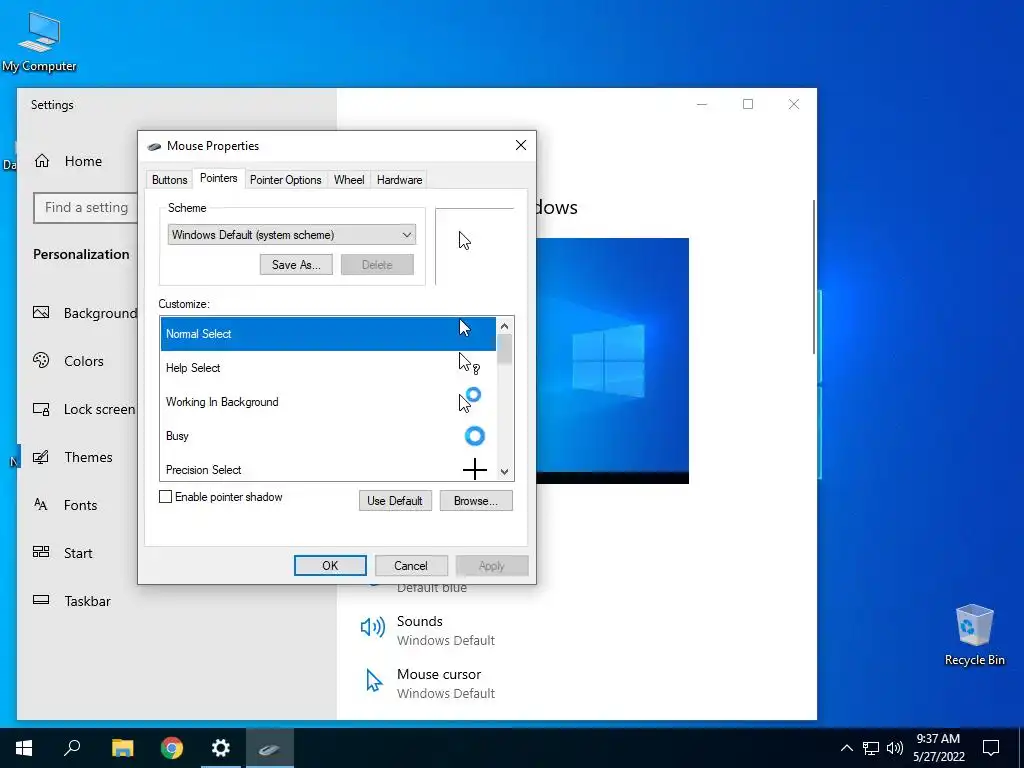Select the Precision Select pointer row

click(328, 469)
